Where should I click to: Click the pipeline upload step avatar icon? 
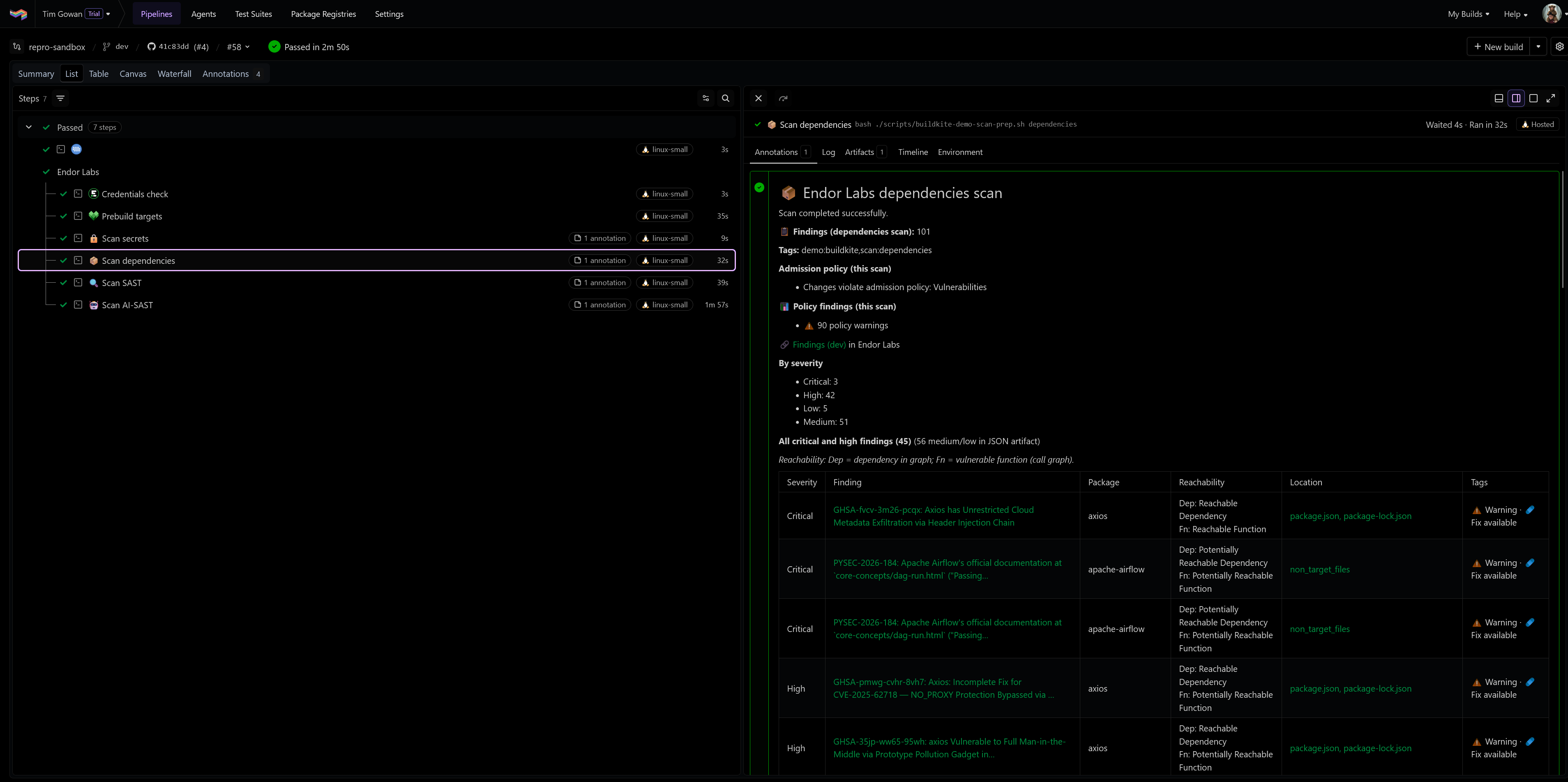pyautogui.click(x=77, y=149)
